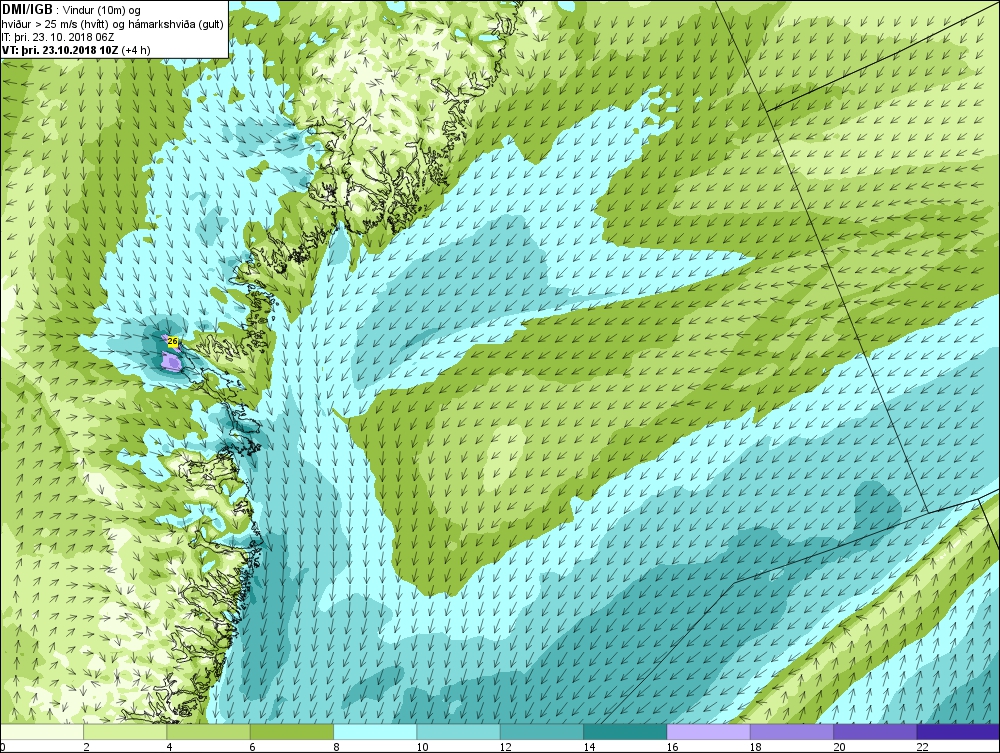
Task: Click the 2–4 m/s light green swatch
Action: [125, 732]
